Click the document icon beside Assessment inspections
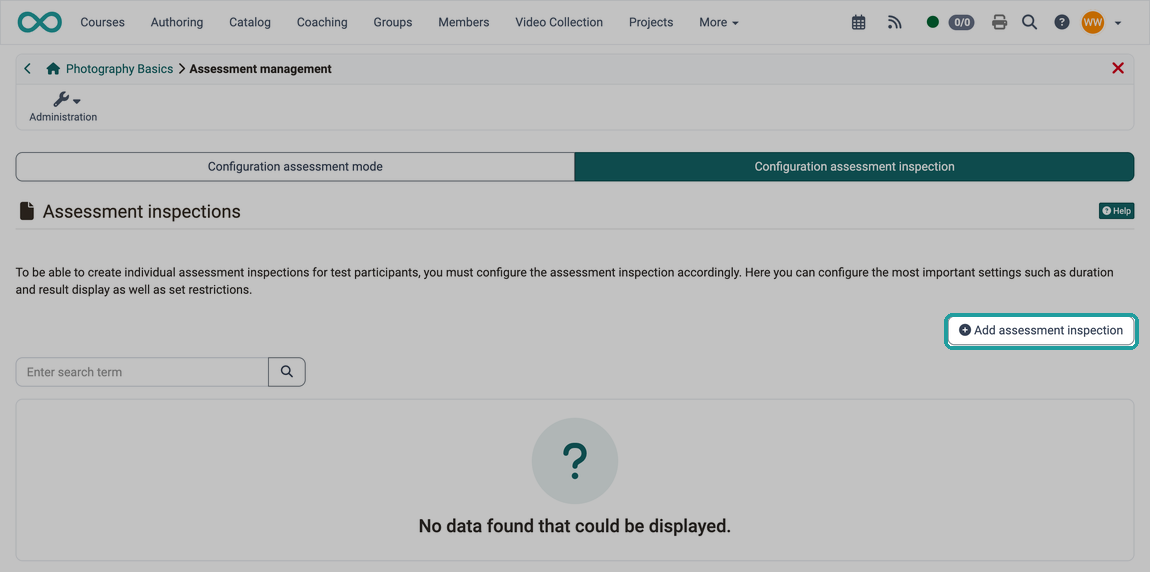Screen dimensions: 1150x572 tap(26, 211)
